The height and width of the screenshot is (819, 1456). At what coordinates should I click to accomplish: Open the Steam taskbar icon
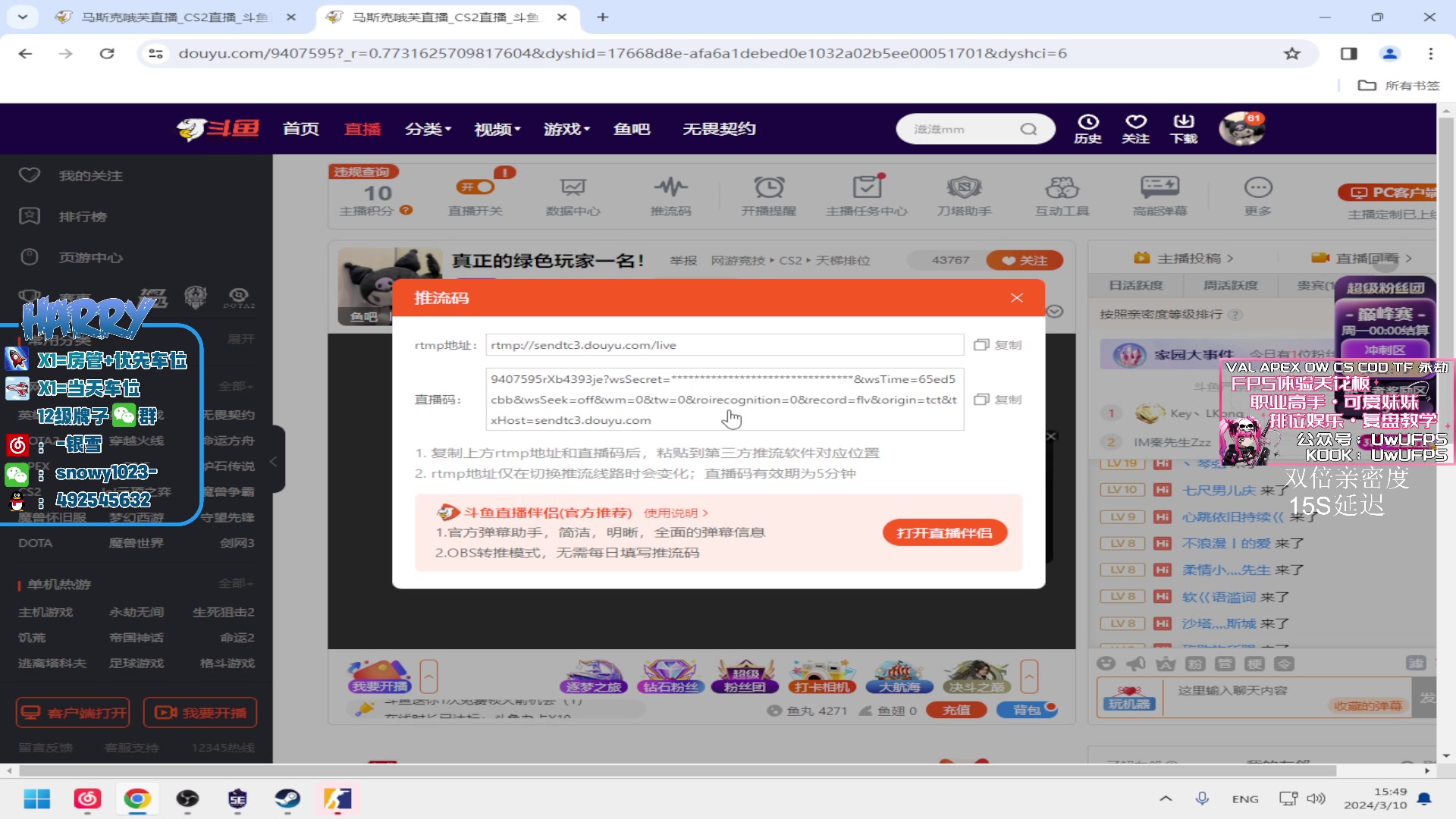point(287,799)
